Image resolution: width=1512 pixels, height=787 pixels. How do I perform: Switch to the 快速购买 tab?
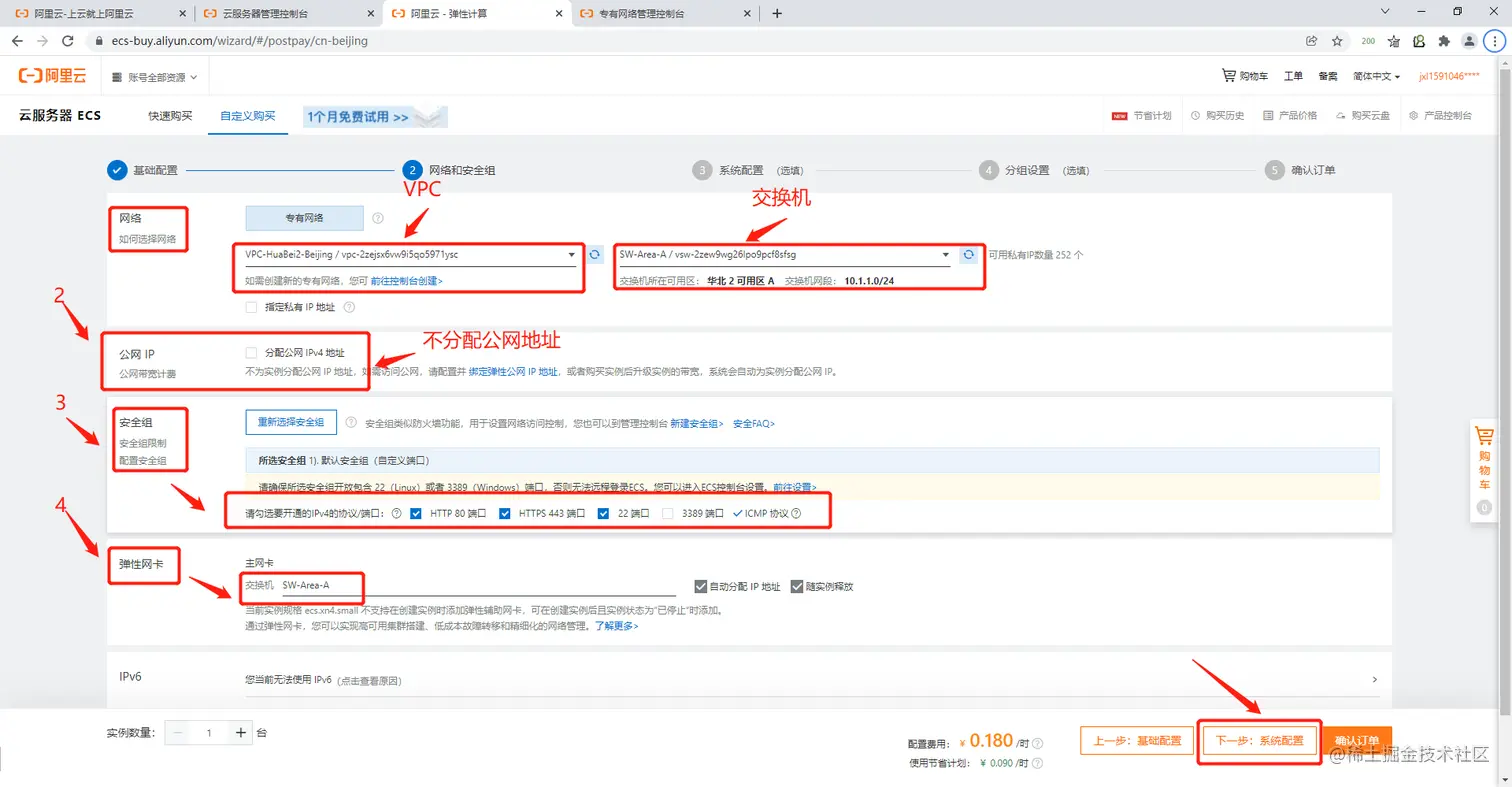(x=170, y=116)
